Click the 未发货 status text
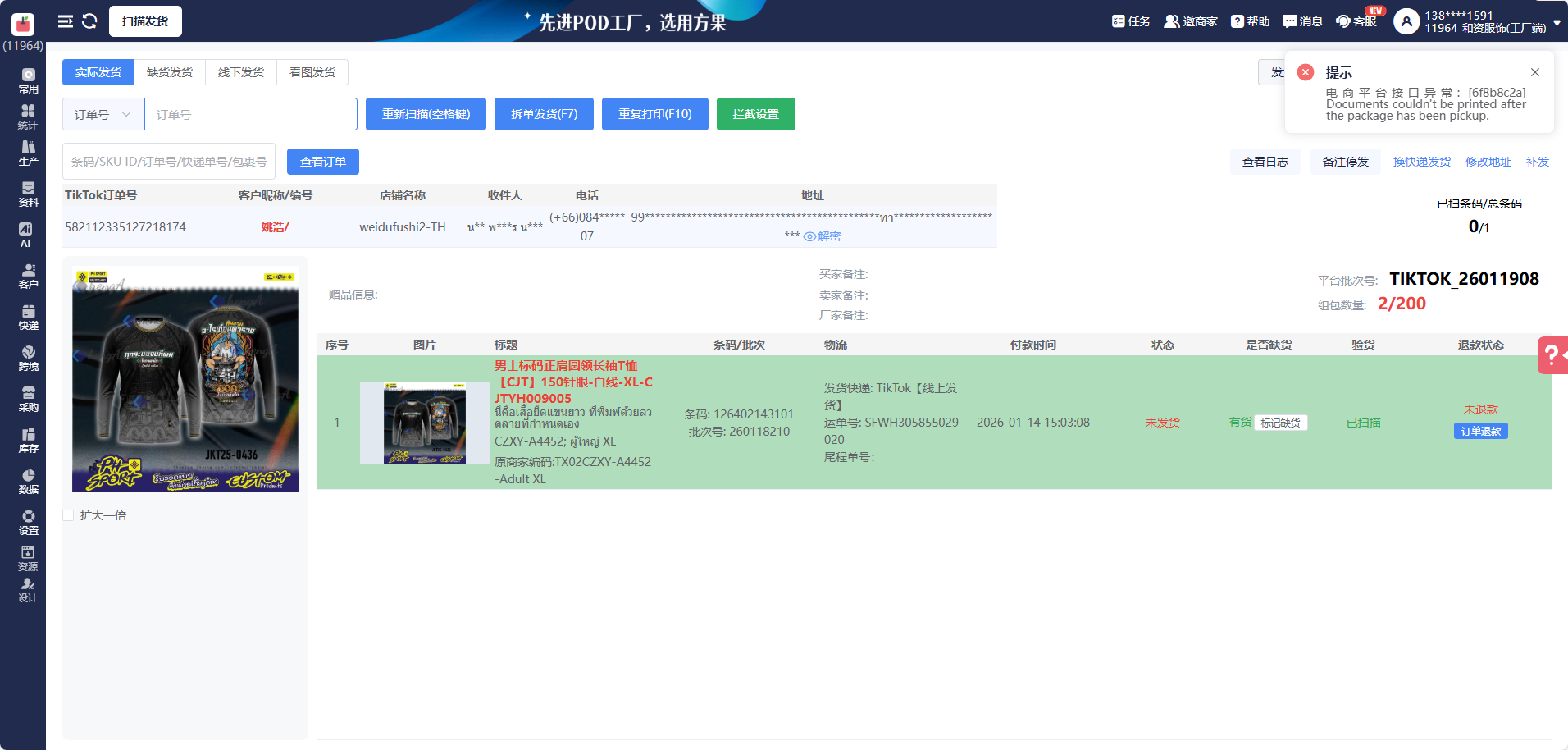Screen dimensions: 1568x750 [x=1162, y=423]
